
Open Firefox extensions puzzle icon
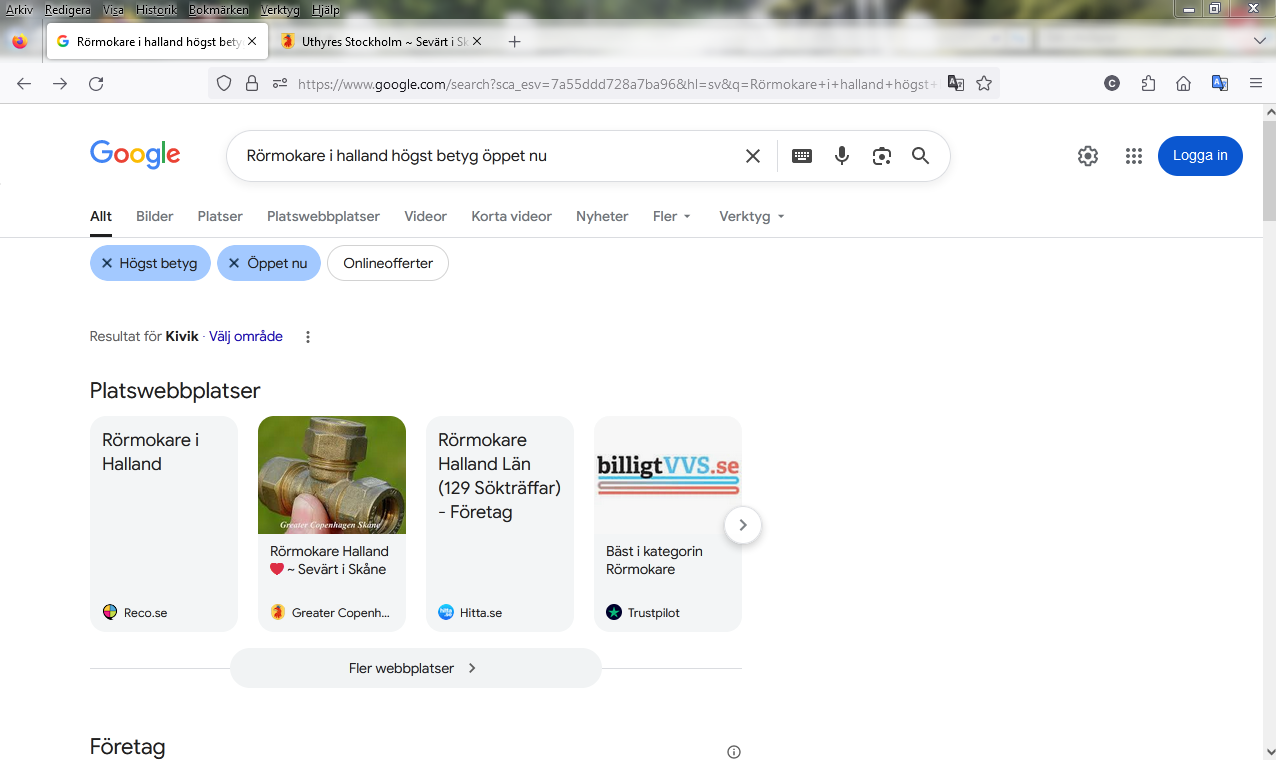tap(1148, 84)
